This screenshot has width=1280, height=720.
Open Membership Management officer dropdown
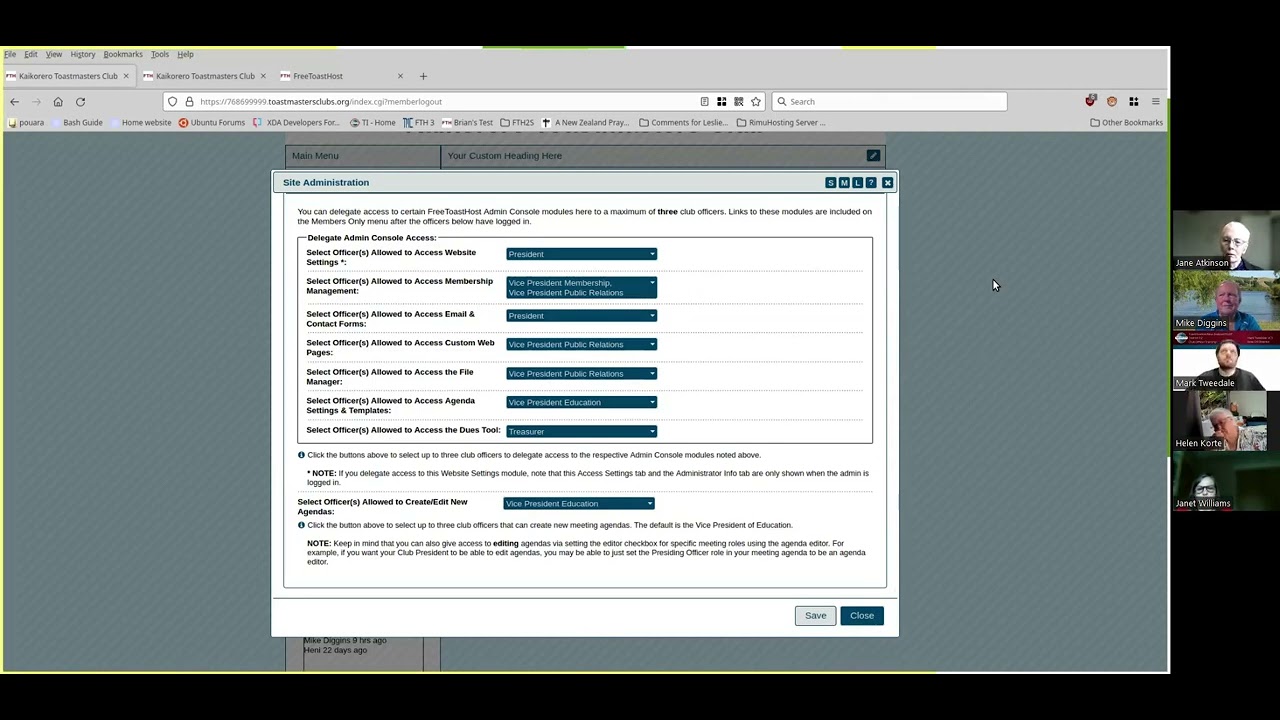(x=581, y=288)
